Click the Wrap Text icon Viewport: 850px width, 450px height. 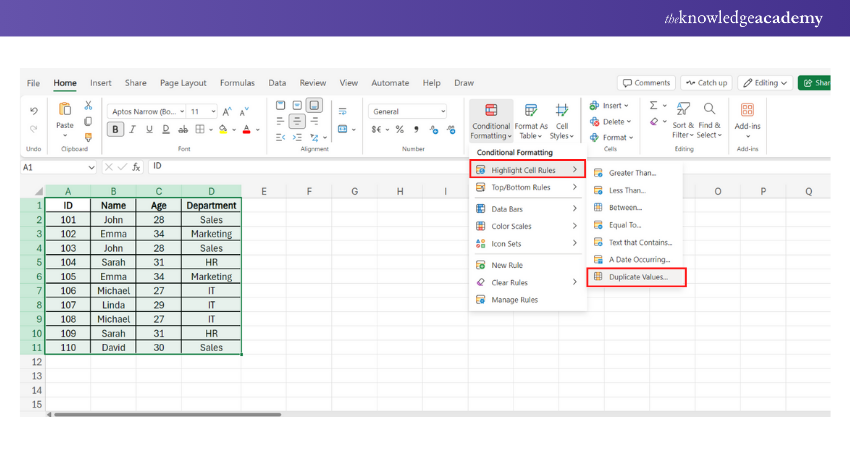[x=342, y=111]
